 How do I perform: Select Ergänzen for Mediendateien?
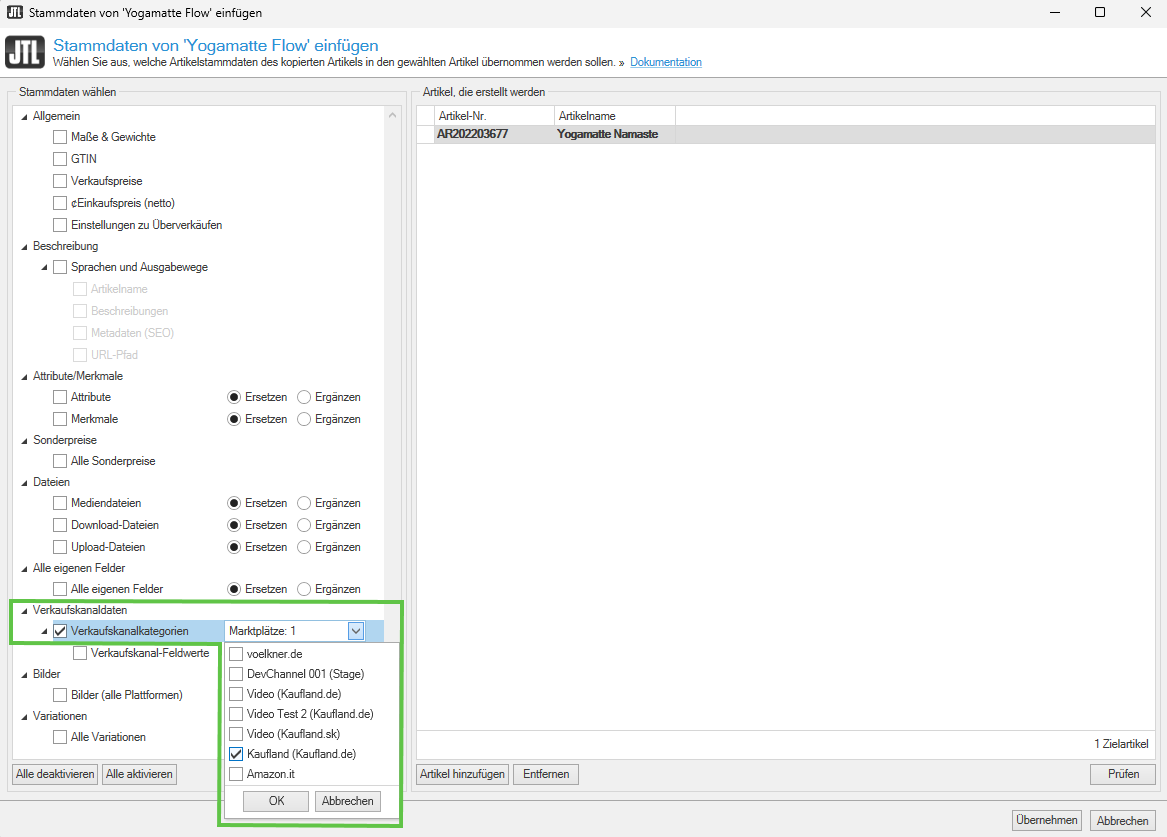click(304, 503)
